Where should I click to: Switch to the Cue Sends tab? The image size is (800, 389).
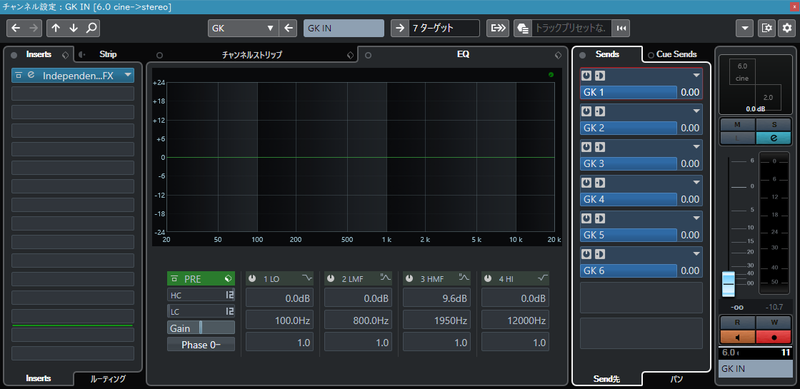[676, 54]
